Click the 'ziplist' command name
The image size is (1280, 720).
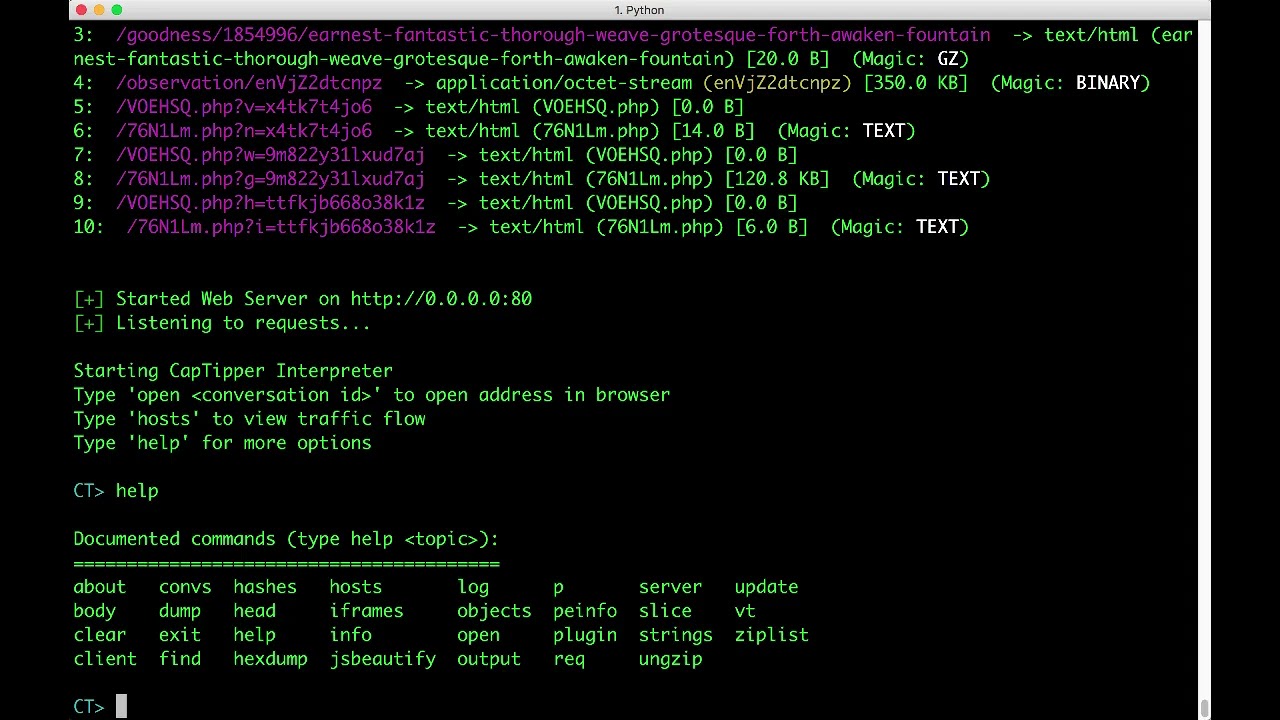click(x=772, y=635)
